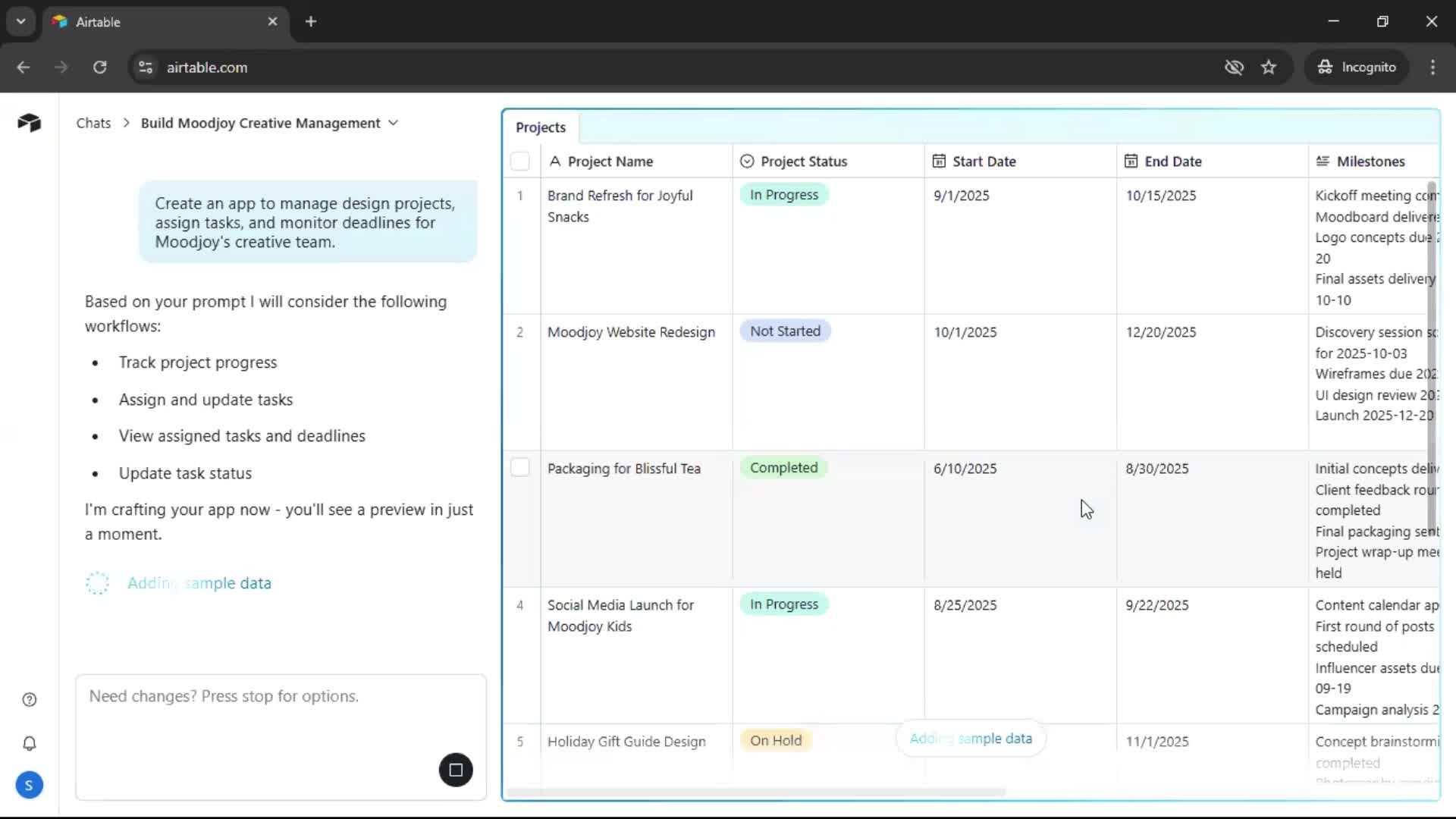Stop generation with the square stop button
This screenshot has width=1456, height=819.
(456, 770)
